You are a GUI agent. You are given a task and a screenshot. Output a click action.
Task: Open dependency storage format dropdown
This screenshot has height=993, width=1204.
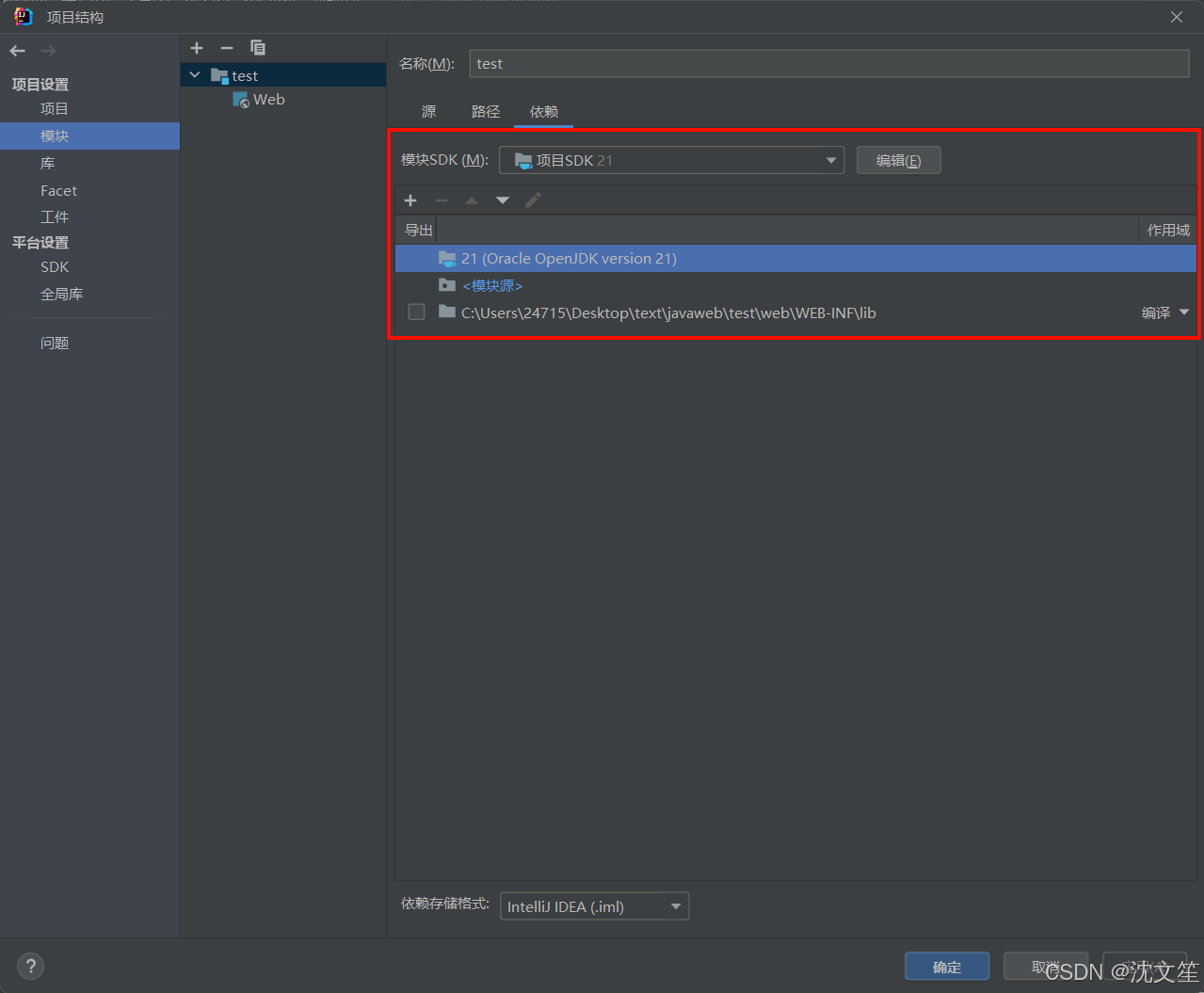click(594, 906)
